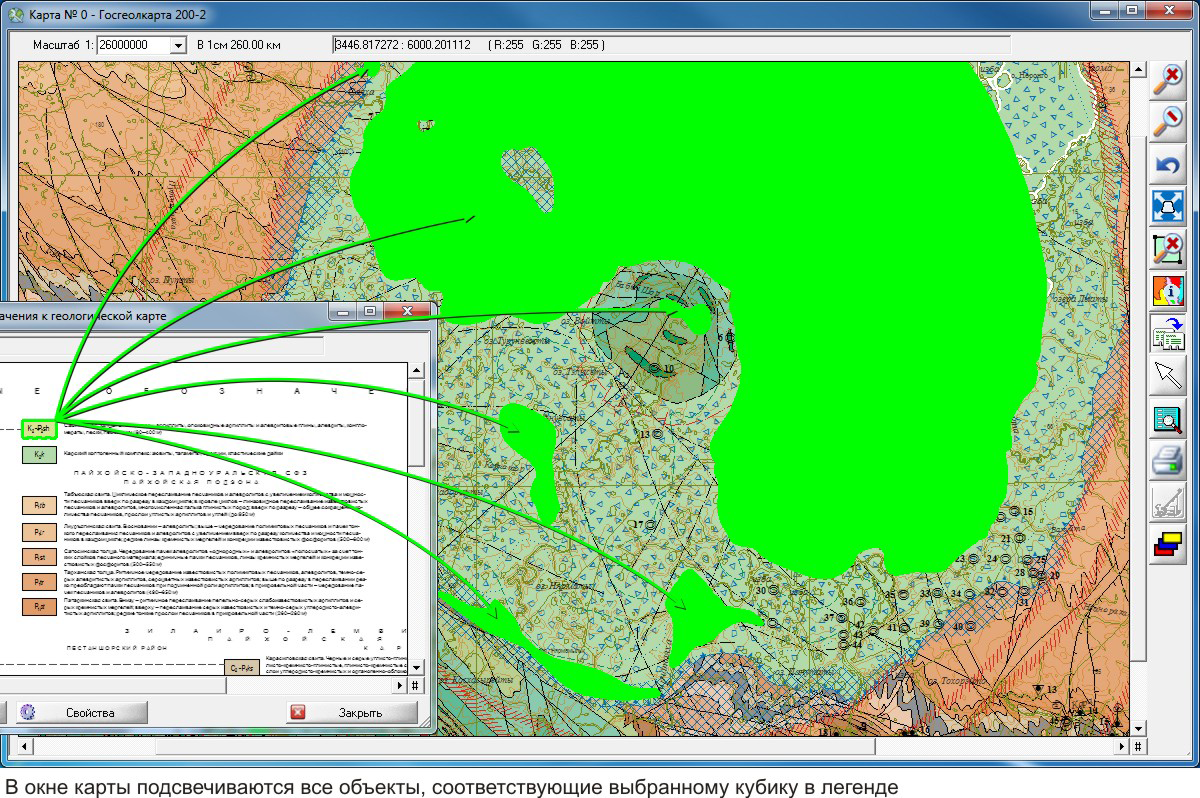The image size is (1200, 798).
Task: Maximize the main map window
Action: [1131, 10]
